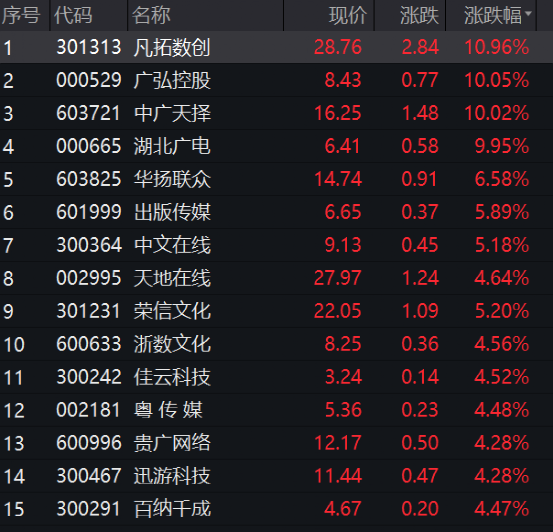Click price 28.76 of 凡拓数创

click(x=338, y=47)
